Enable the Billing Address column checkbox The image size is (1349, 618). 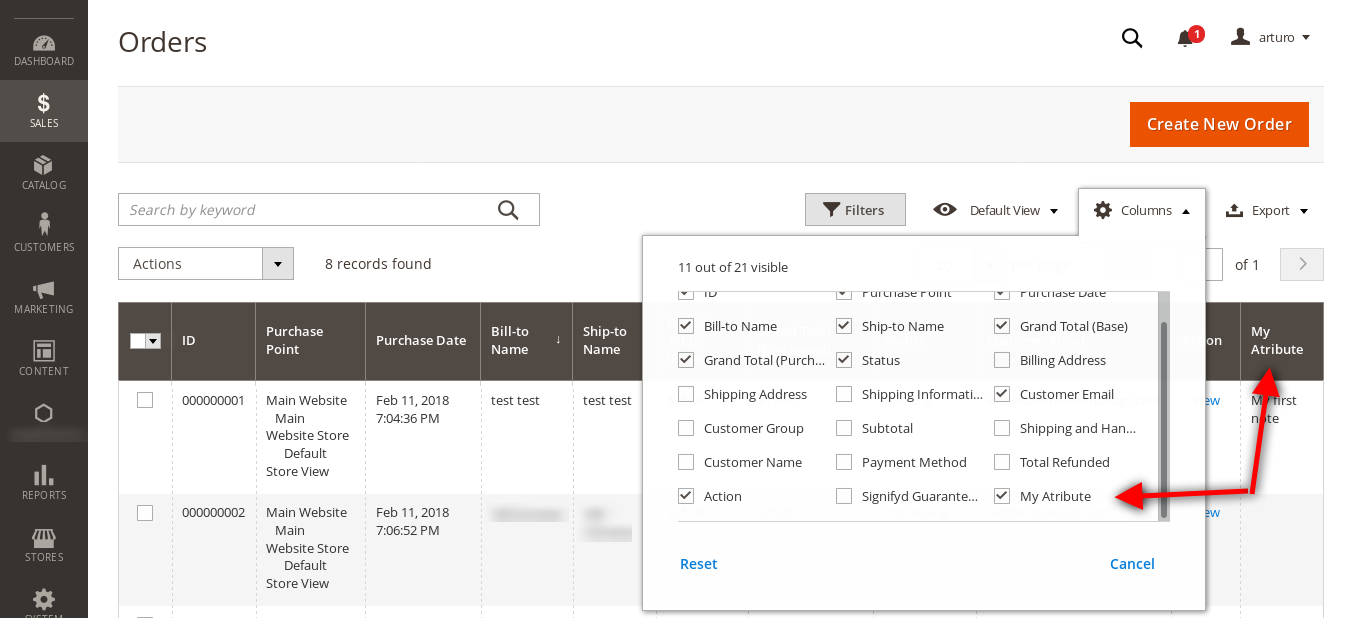pos(1002,360)
